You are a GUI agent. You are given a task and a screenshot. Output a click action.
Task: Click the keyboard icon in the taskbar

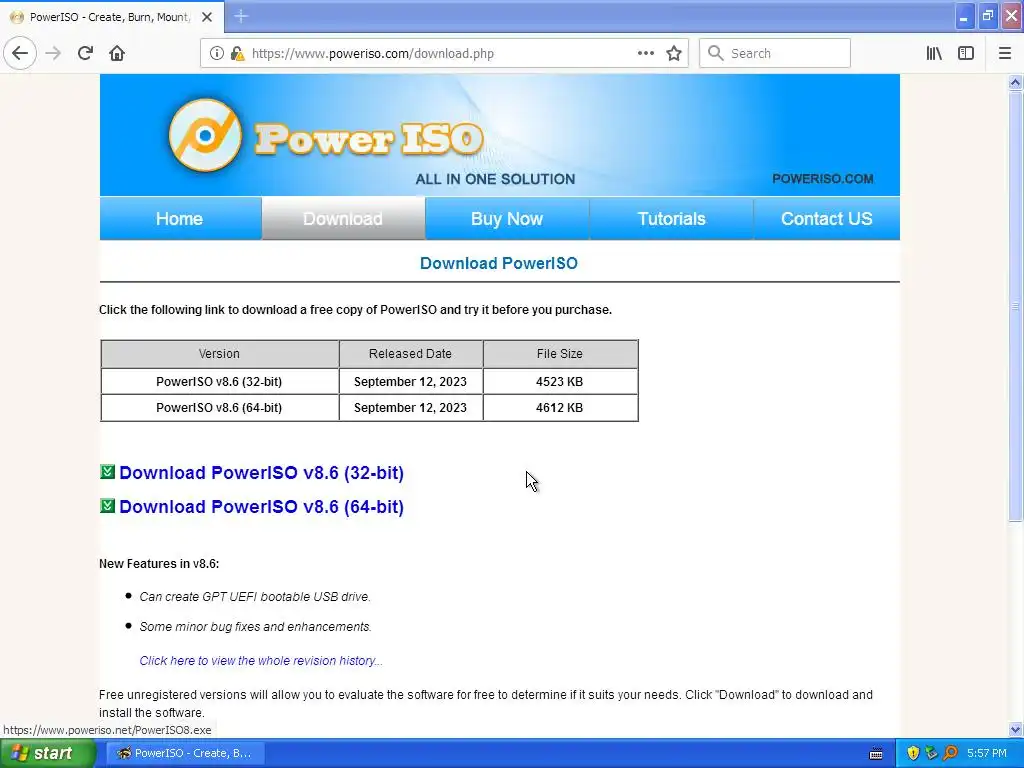876,754
